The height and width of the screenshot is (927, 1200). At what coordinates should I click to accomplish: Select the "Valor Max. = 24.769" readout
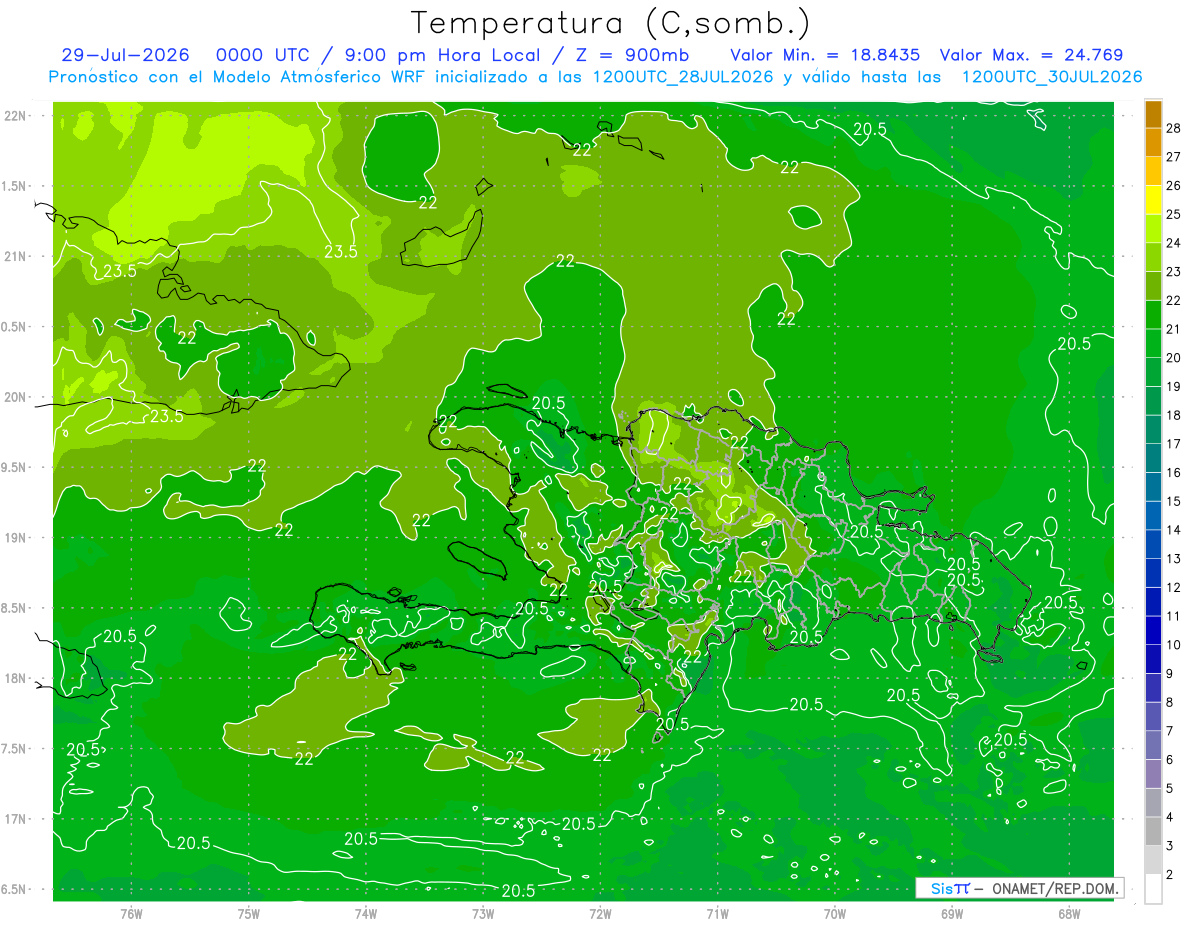click(x=1030, y=55)
